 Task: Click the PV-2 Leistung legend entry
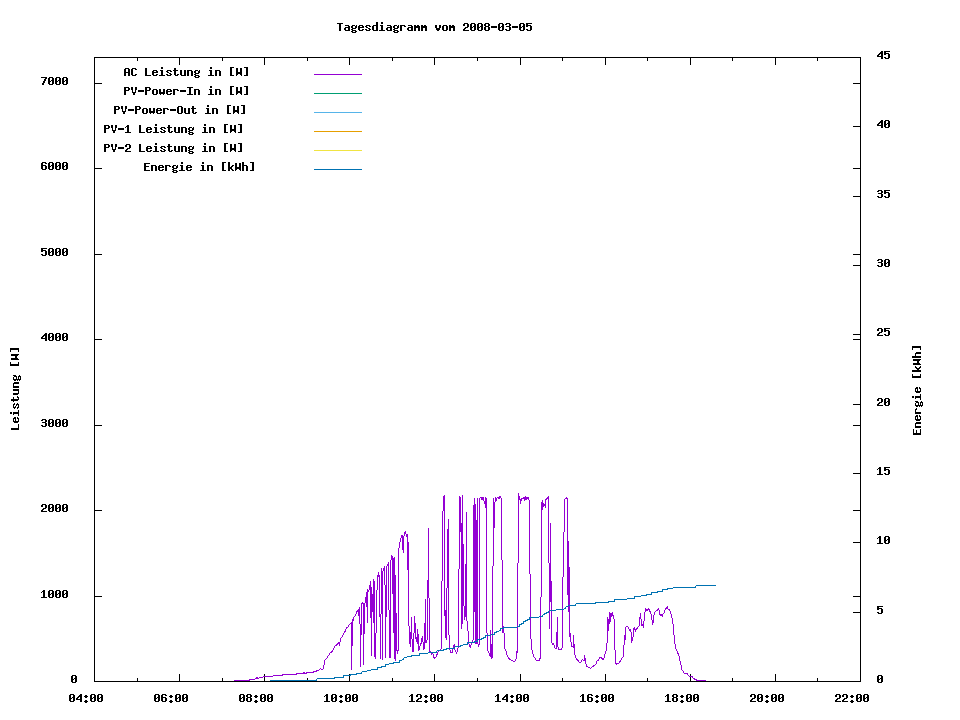pos(174,148)
